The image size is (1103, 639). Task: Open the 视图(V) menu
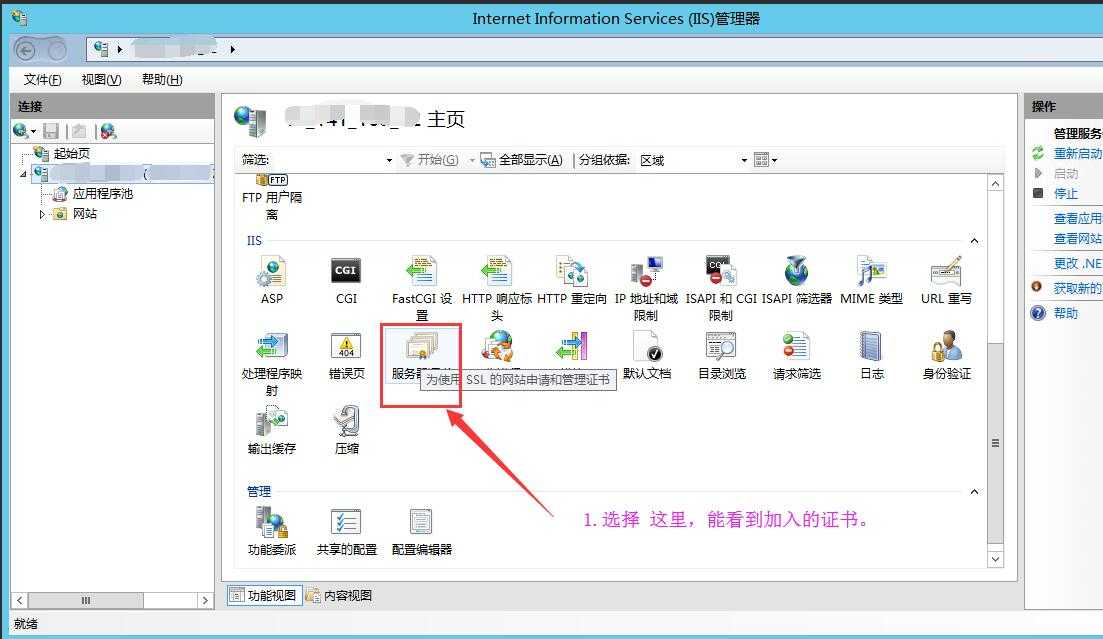tap(101, 80)
